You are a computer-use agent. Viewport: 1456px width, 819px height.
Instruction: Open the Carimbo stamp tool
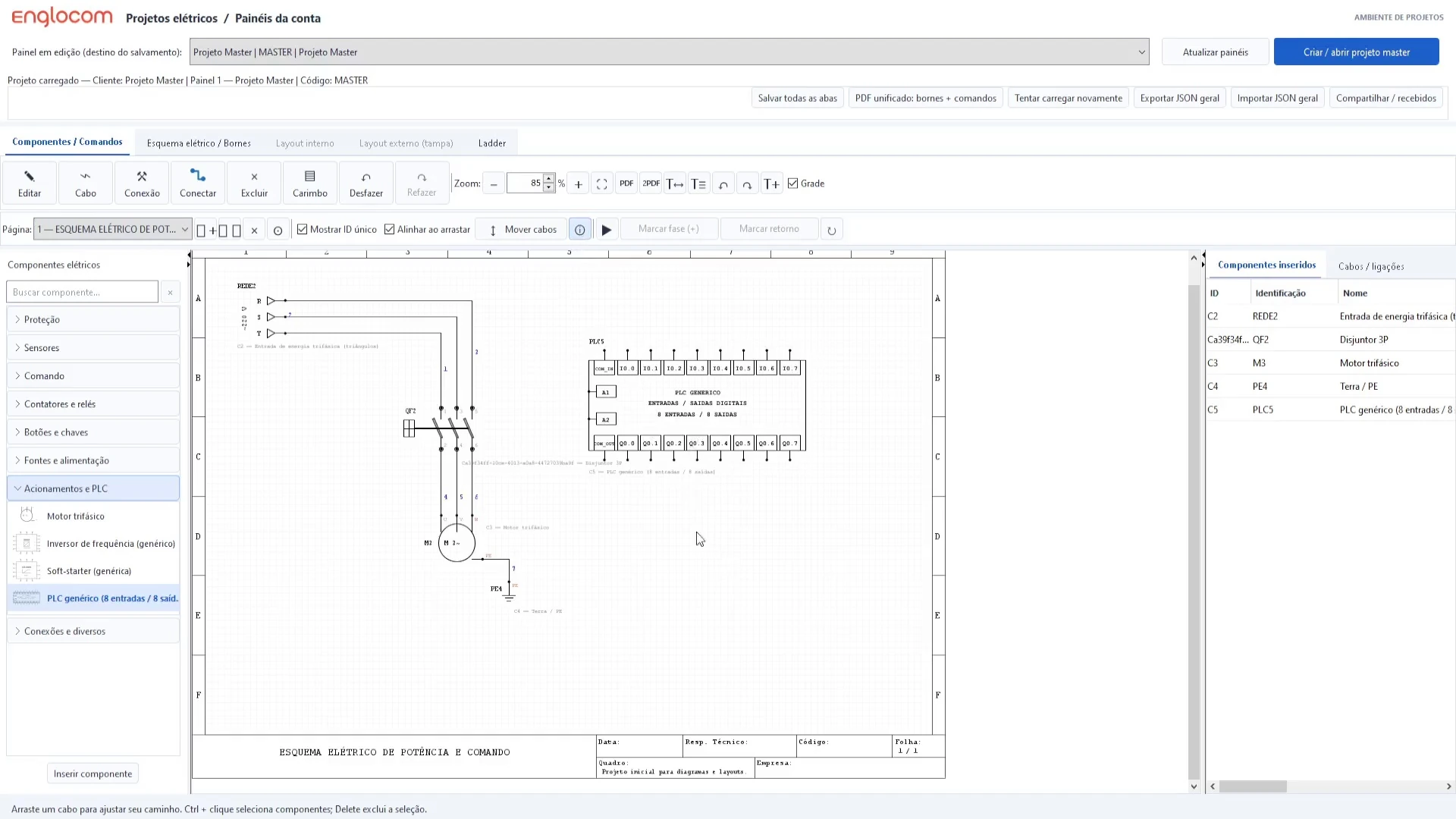[x=310, y=184]
